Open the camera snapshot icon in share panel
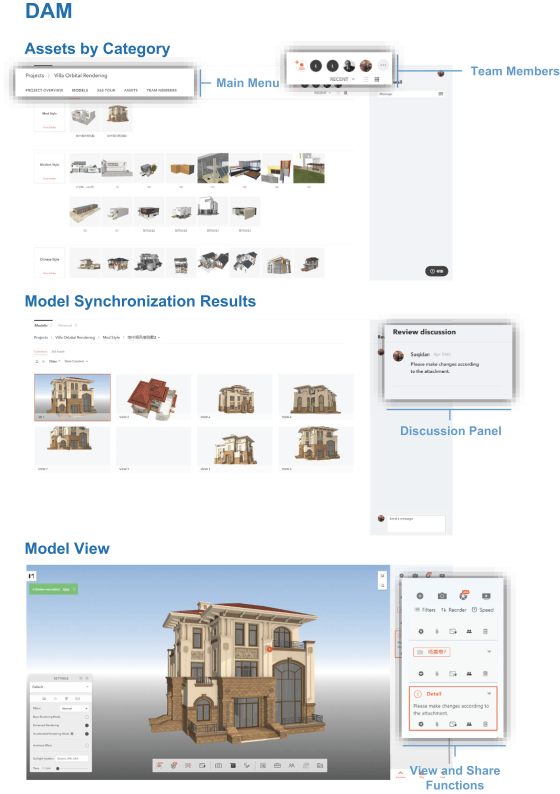Image resolution: width=560 pixels, height=794 pixels. click(442, 596)
